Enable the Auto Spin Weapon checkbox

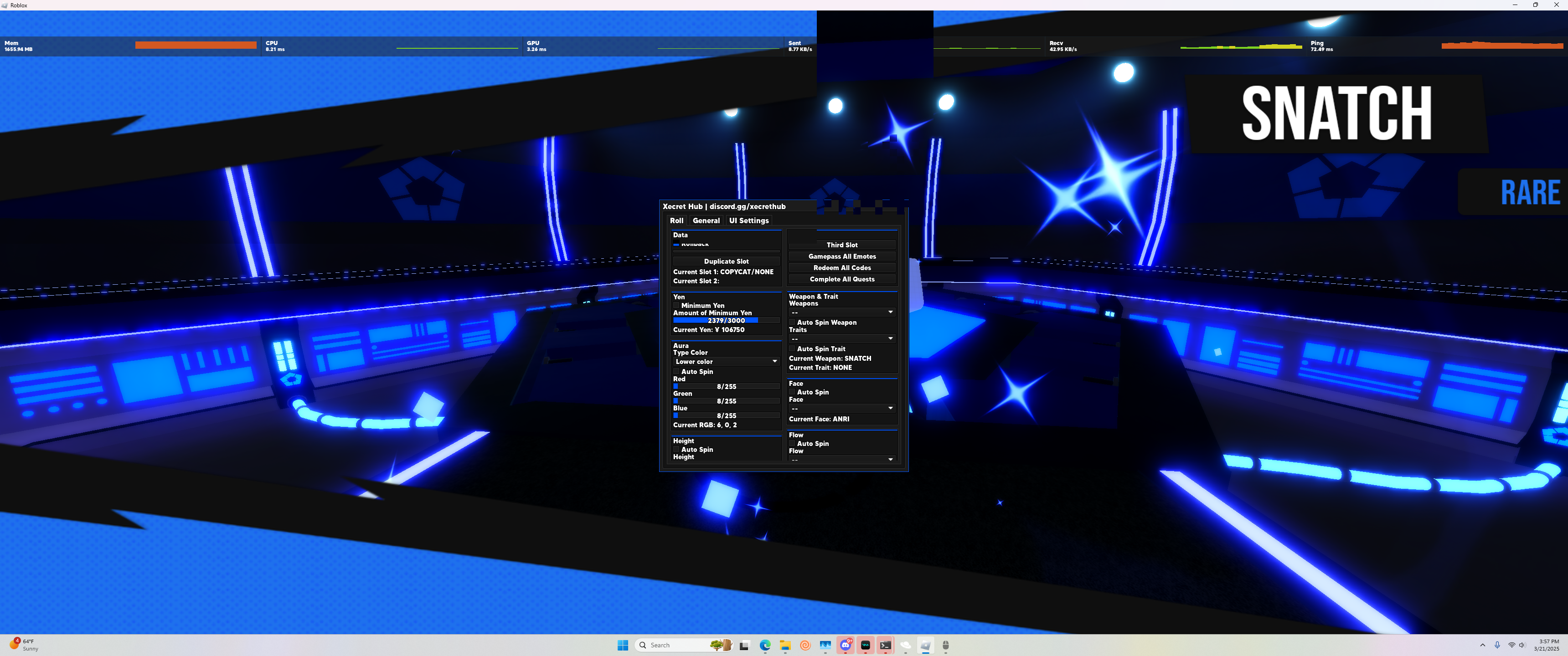tap(793, 323)
